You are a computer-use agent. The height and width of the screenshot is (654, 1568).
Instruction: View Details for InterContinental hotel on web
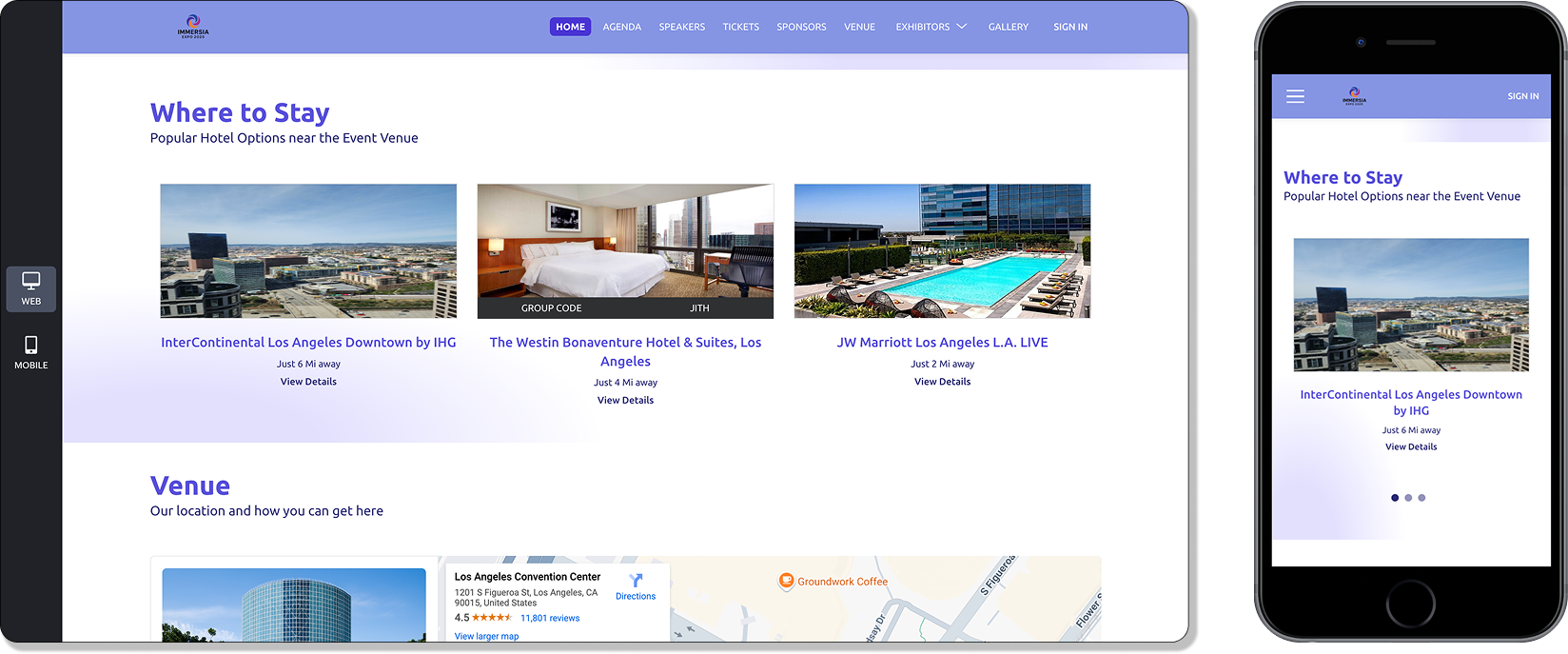[x=308, y=382]
